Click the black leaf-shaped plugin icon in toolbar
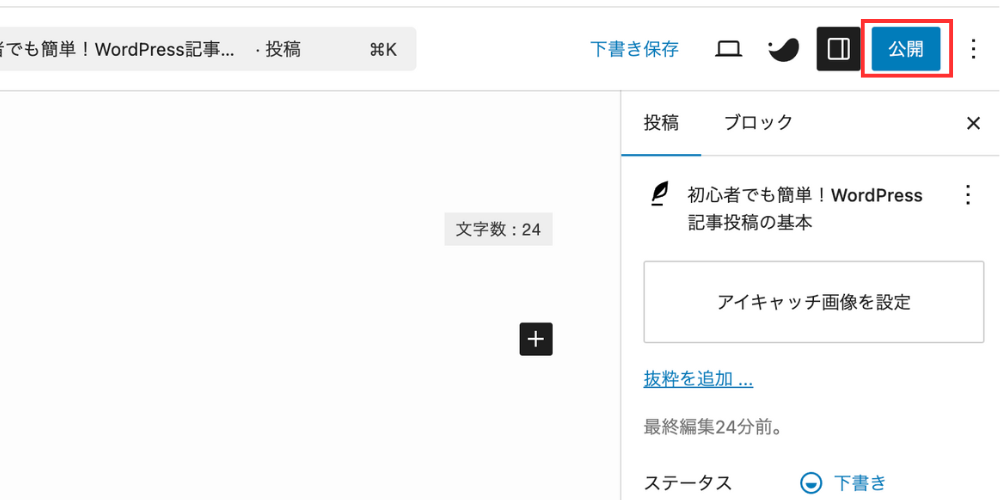Viewport: 1000px width, 500px height. pos(783,49)
